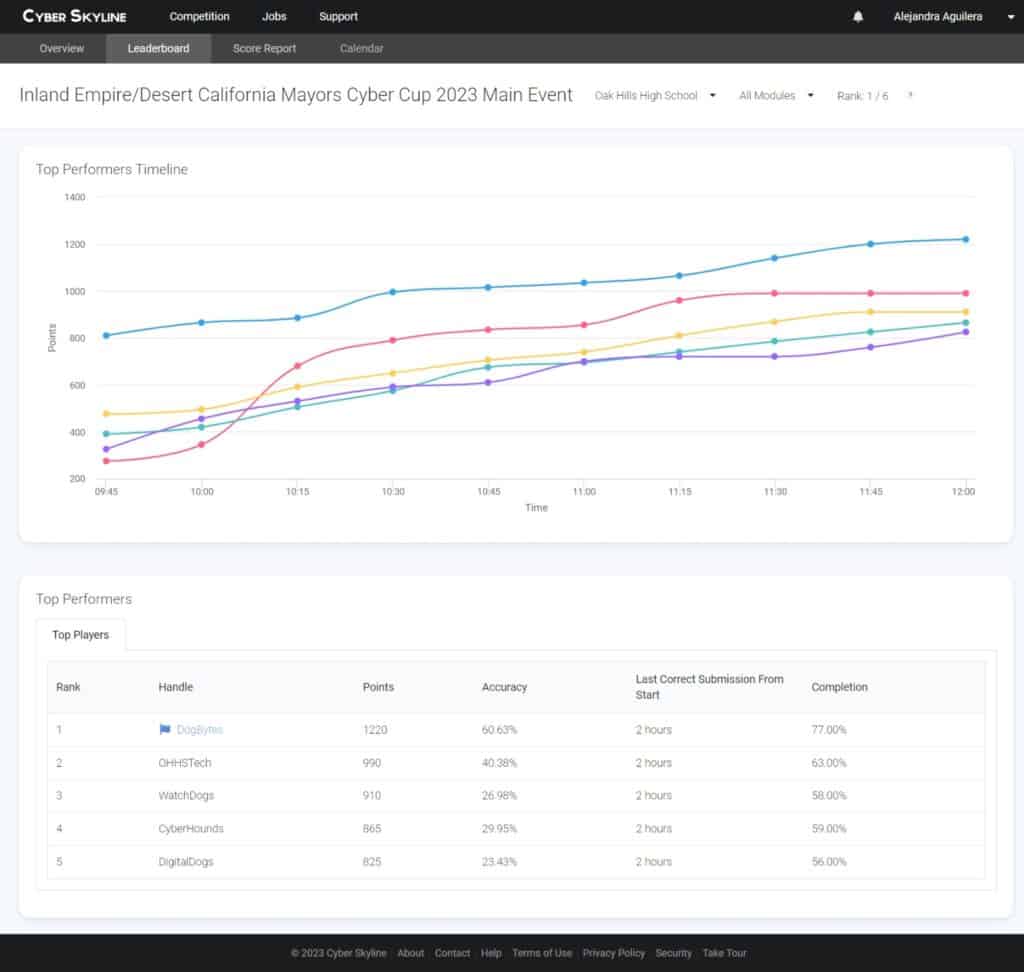Open the DogBytes handle link
Image resolution: width=1024 pixels, height=972 pixels.
pos(200,730)
